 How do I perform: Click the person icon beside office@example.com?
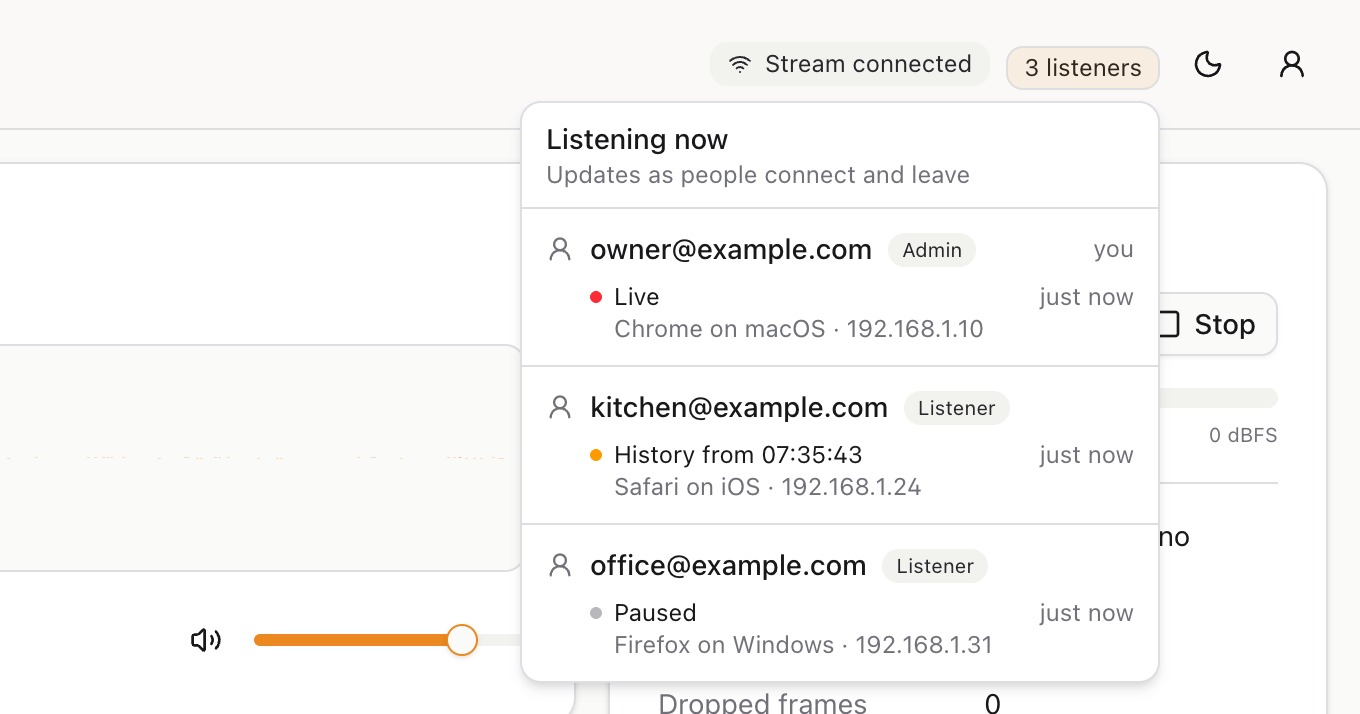tap(560, 565)
